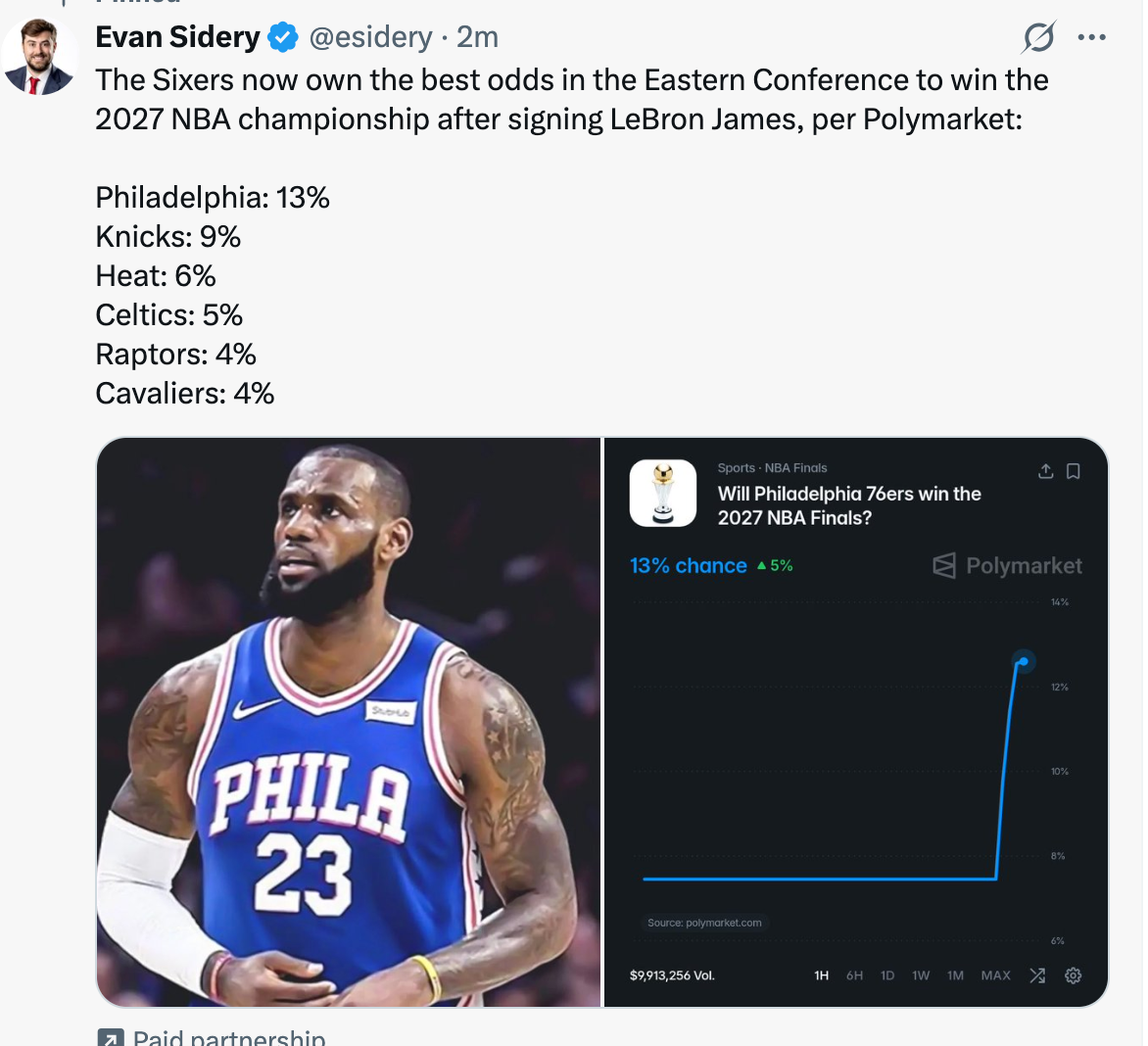Click the bookmark icon on Polymarket card

pos(1073,471)
